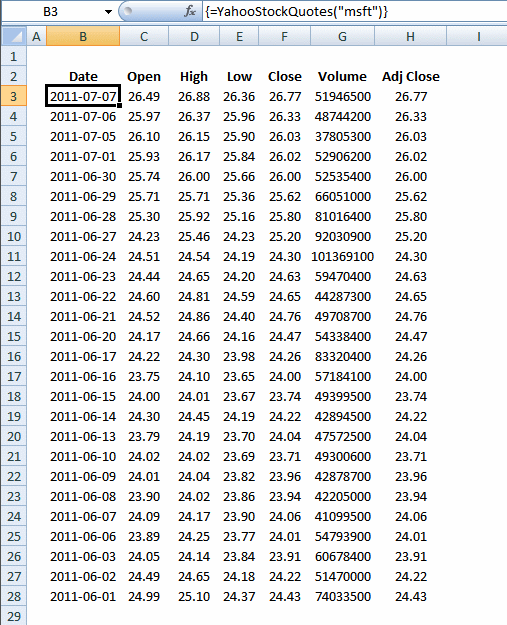
Task: Select the open price 24.99 cell
Action: (144, 596)
